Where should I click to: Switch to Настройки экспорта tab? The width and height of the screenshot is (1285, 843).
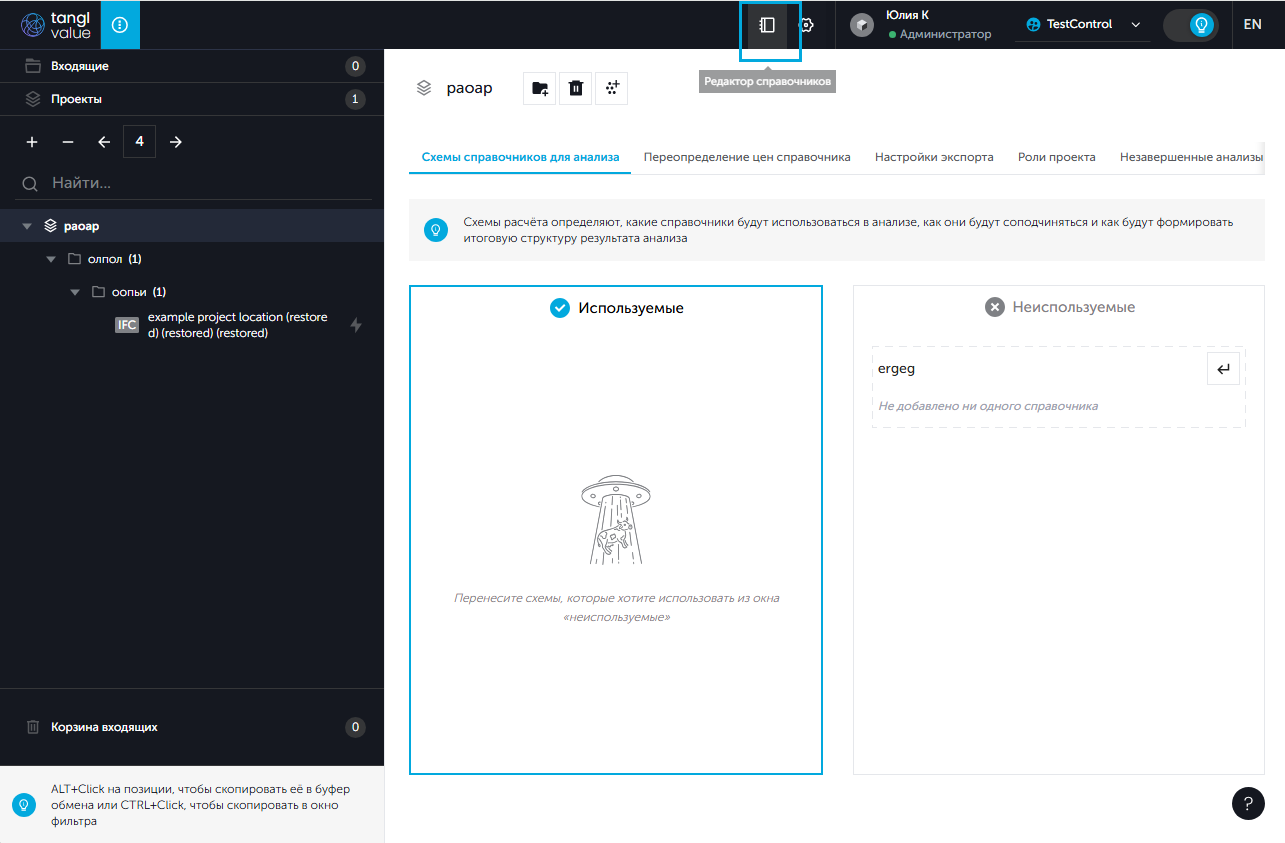pos(934,157)
